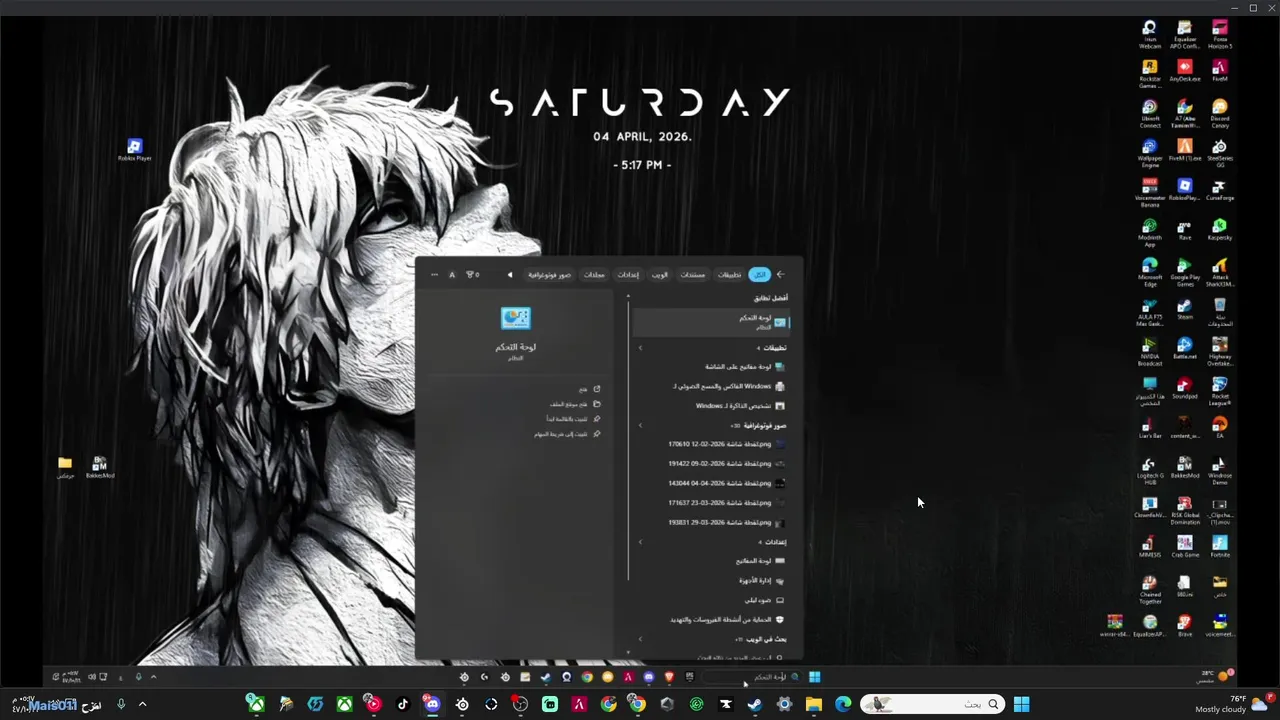1280x720 pixels.
Task: Open Microsoft Edge desktop shortcut
Action: [1150, 272]
